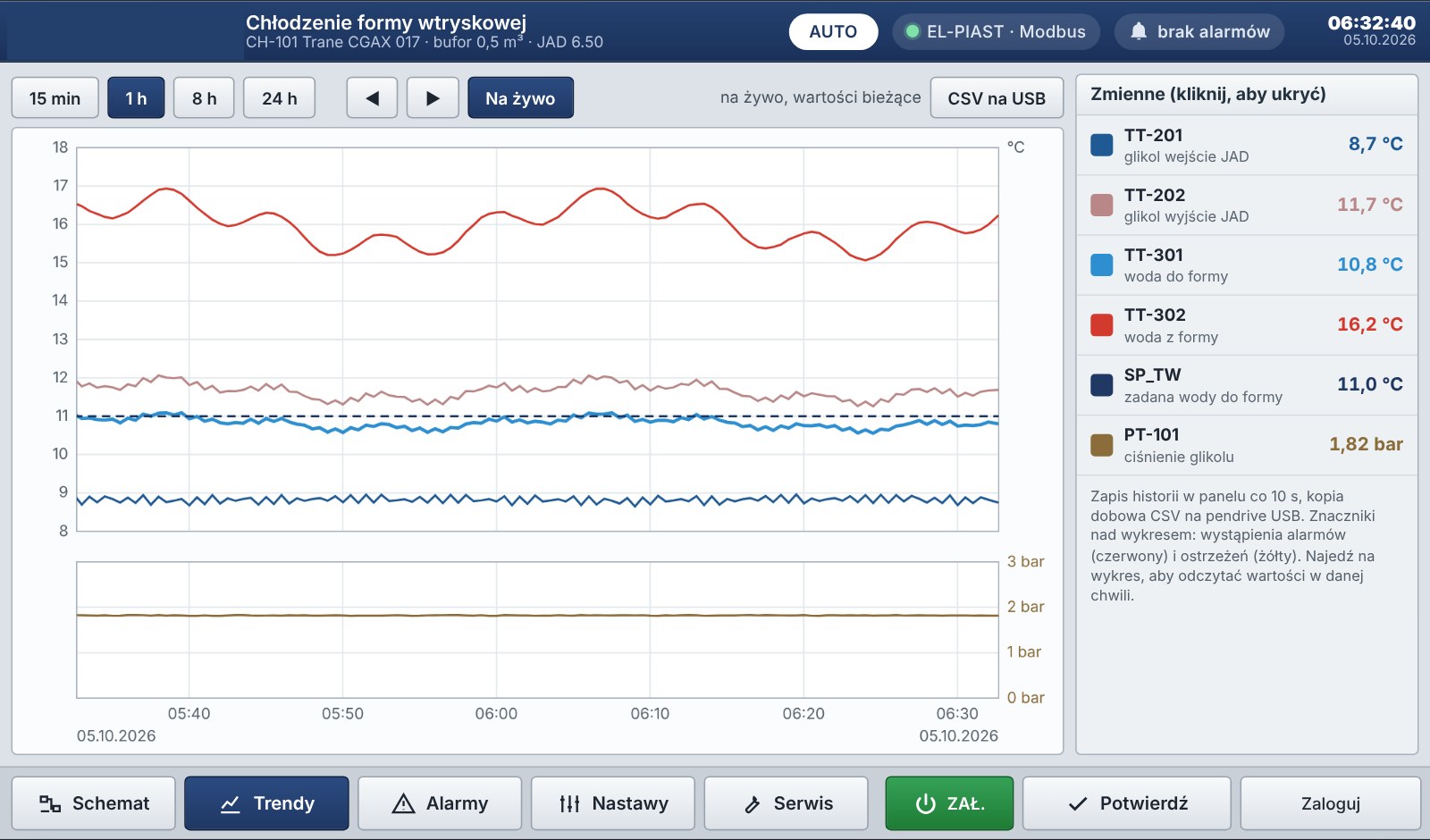The image size is (1430, 840).
Task: Step chart back with left arrow
Action: pos(373,98)
